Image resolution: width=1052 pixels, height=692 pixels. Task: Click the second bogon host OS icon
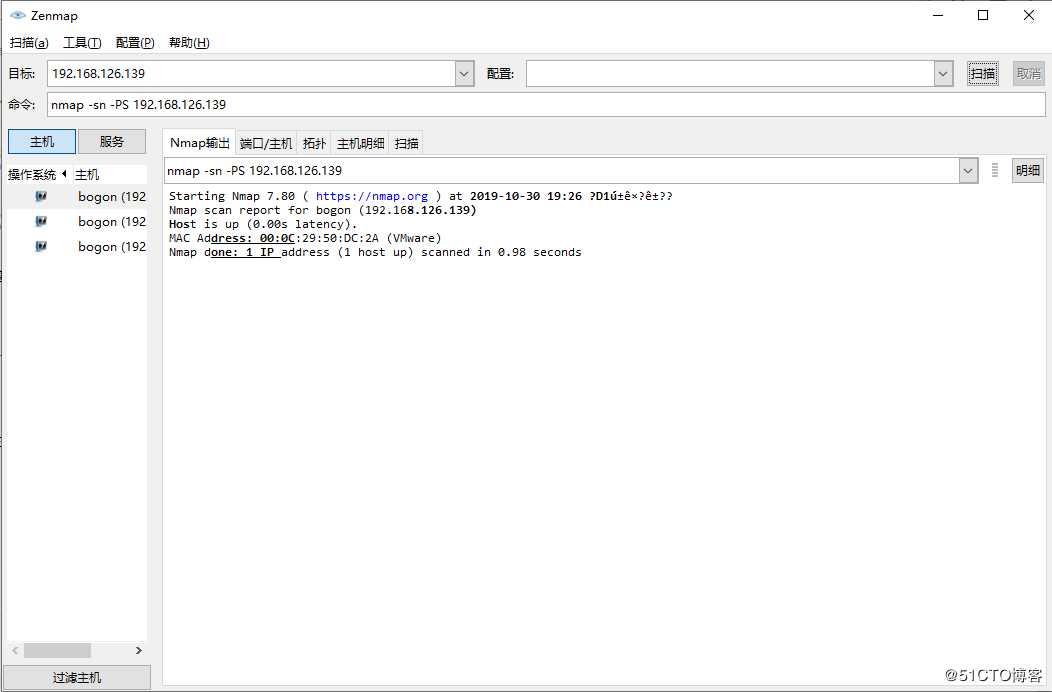[x=41, y=221]
